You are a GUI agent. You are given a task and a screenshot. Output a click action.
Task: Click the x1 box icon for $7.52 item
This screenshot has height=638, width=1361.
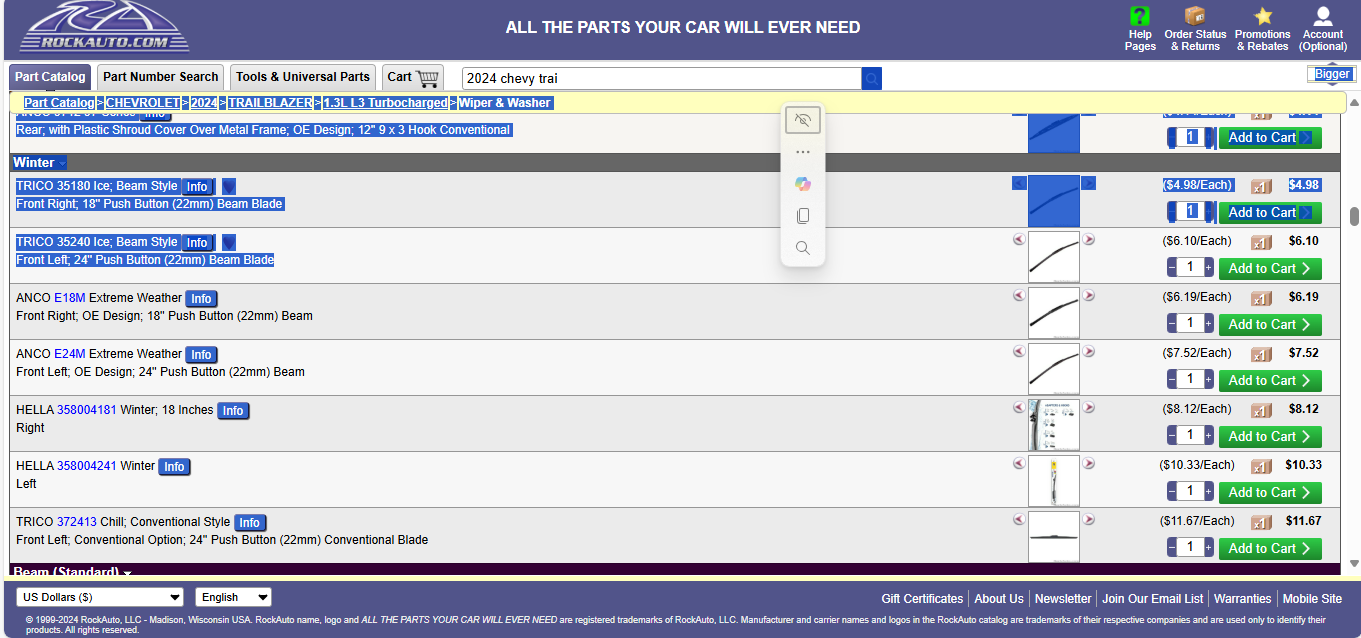coord(1261,354)
